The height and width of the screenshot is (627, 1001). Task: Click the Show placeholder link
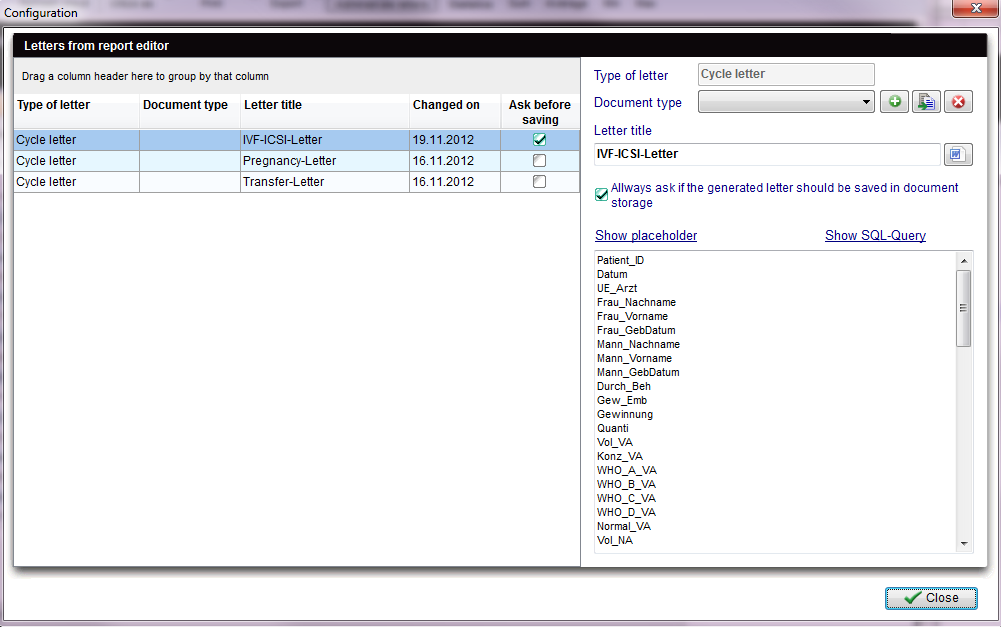[646, 236]
